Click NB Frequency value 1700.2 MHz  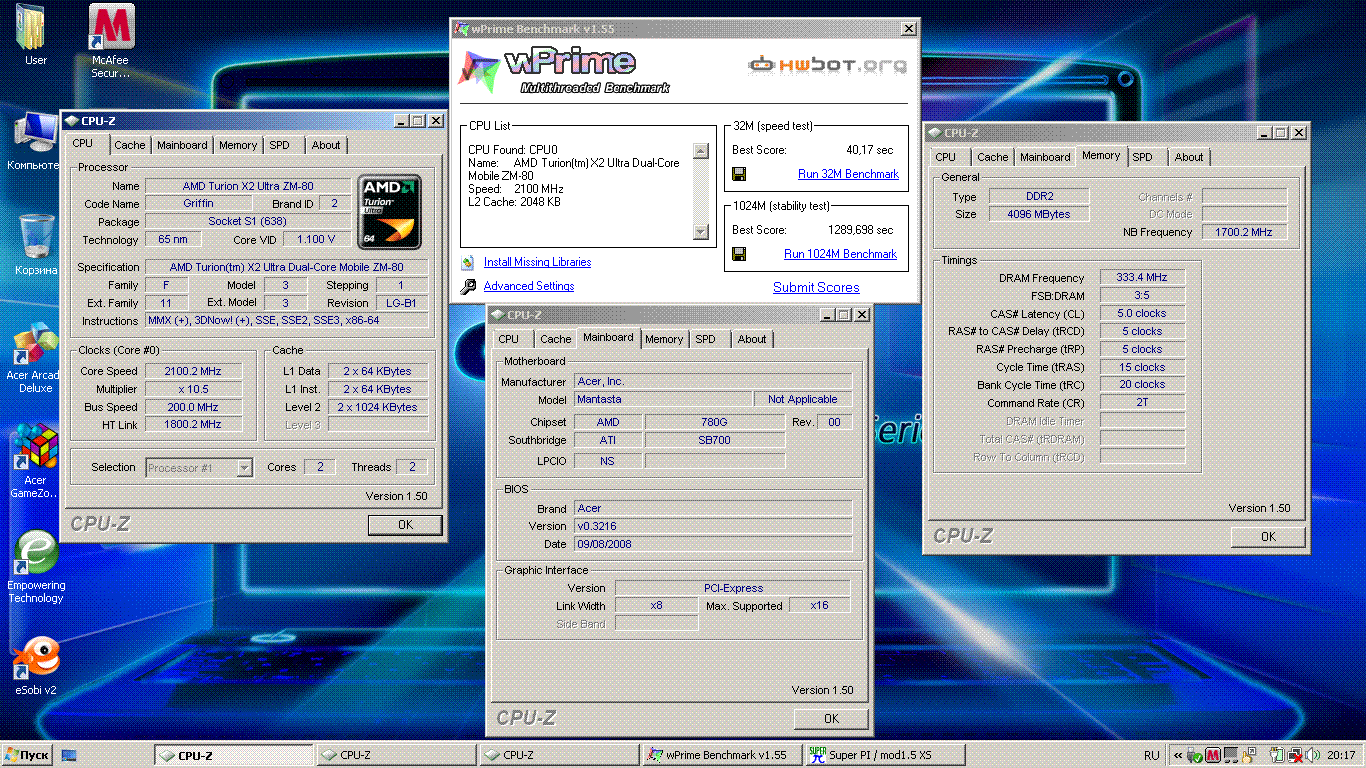1244,232
